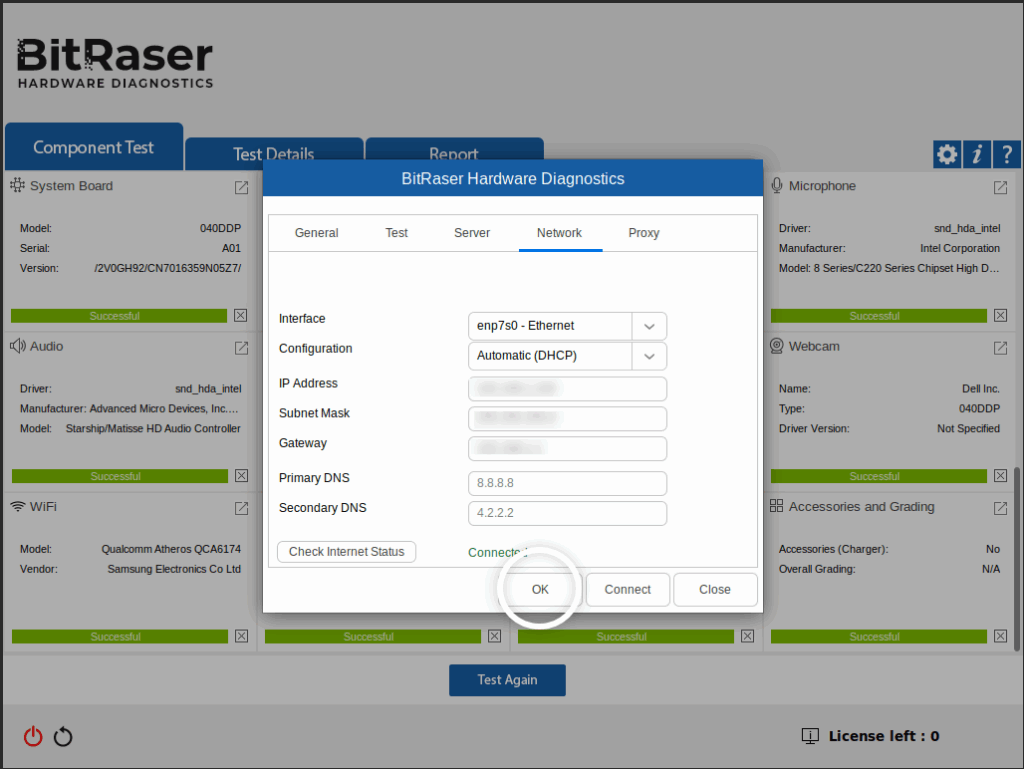
Task: Click the System Board Successful progress bar
Action: (x=119, y=316)
